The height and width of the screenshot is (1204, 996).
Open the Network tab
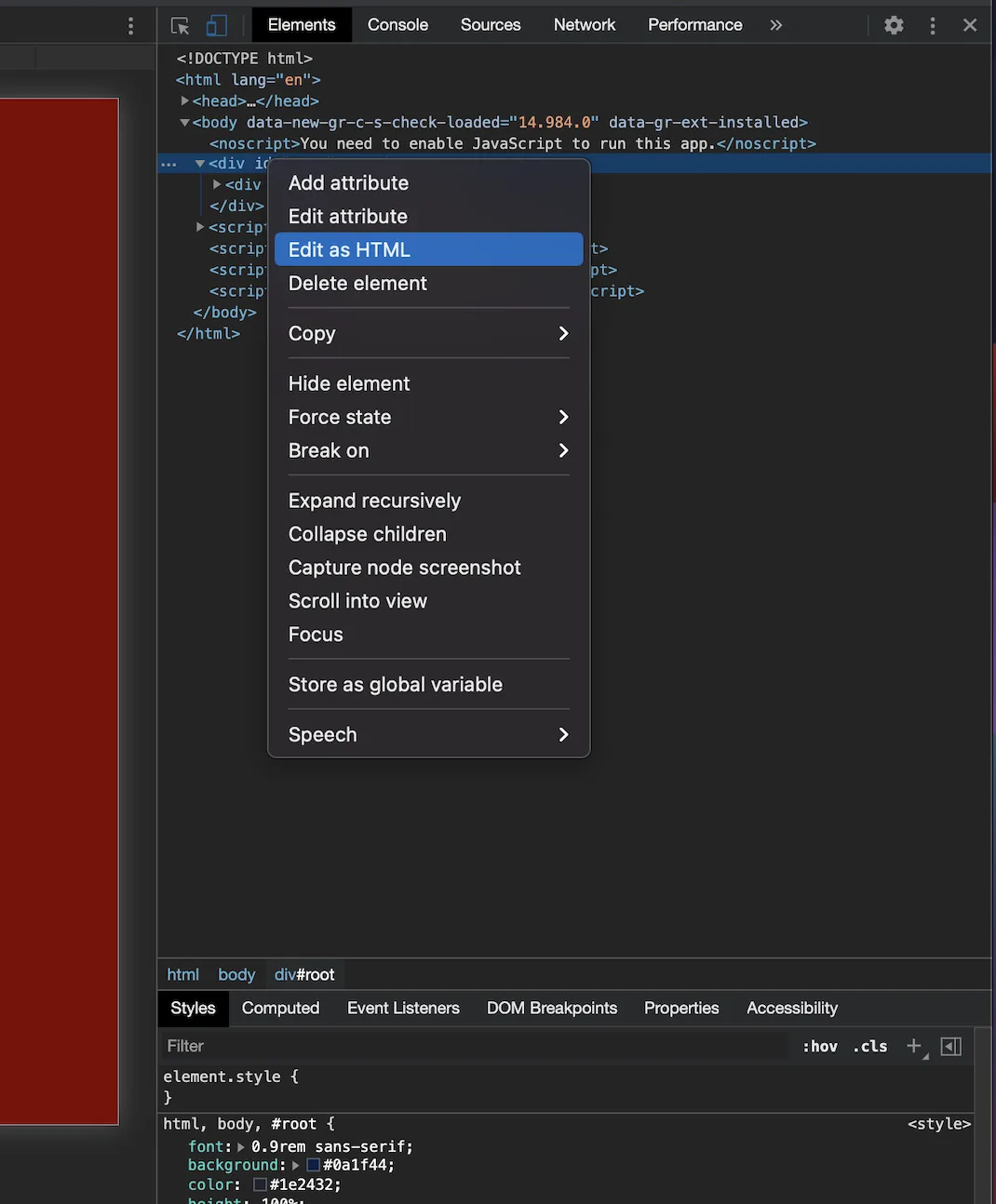(585, 25)
